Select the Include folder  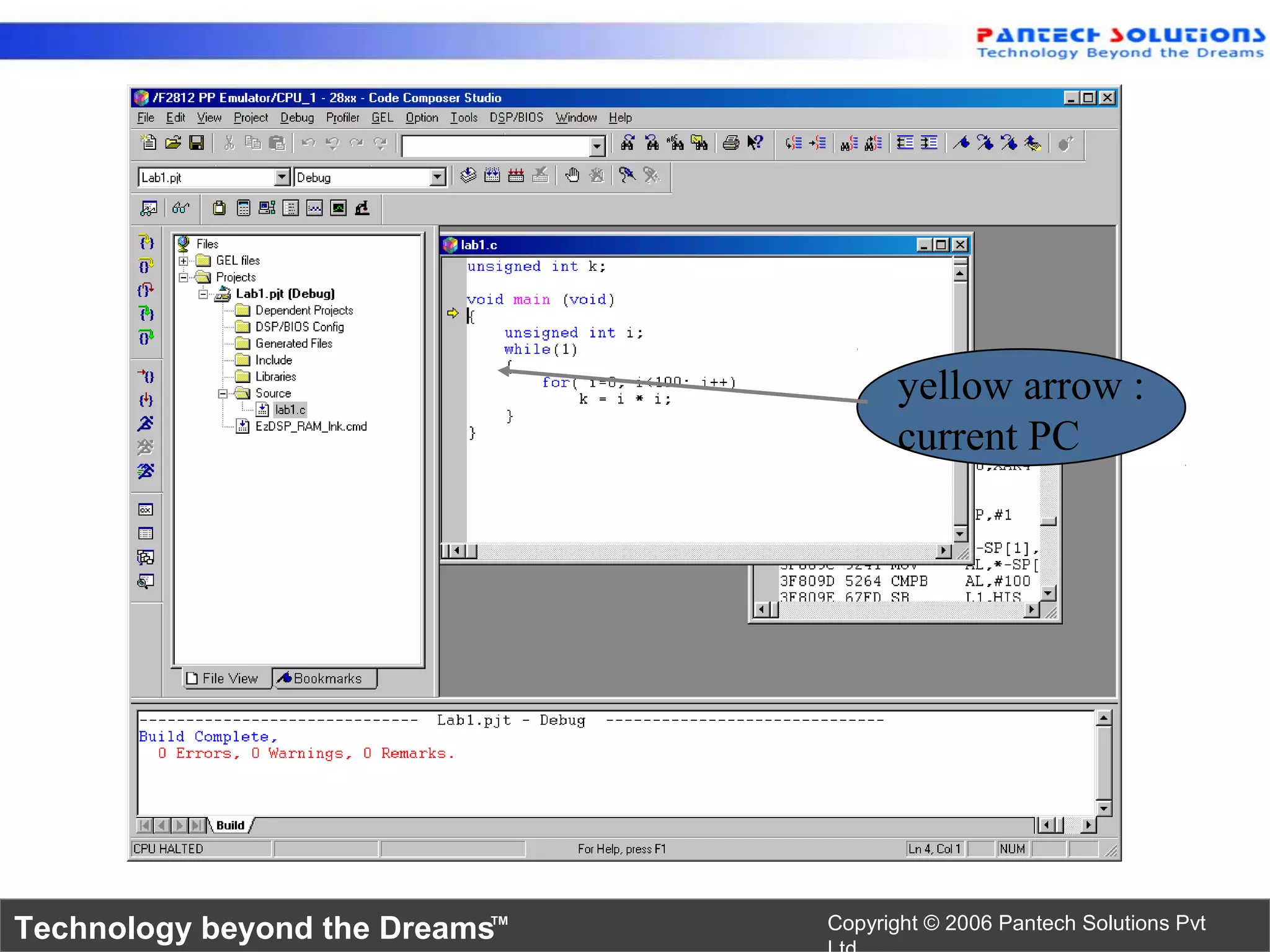point(273,360)
